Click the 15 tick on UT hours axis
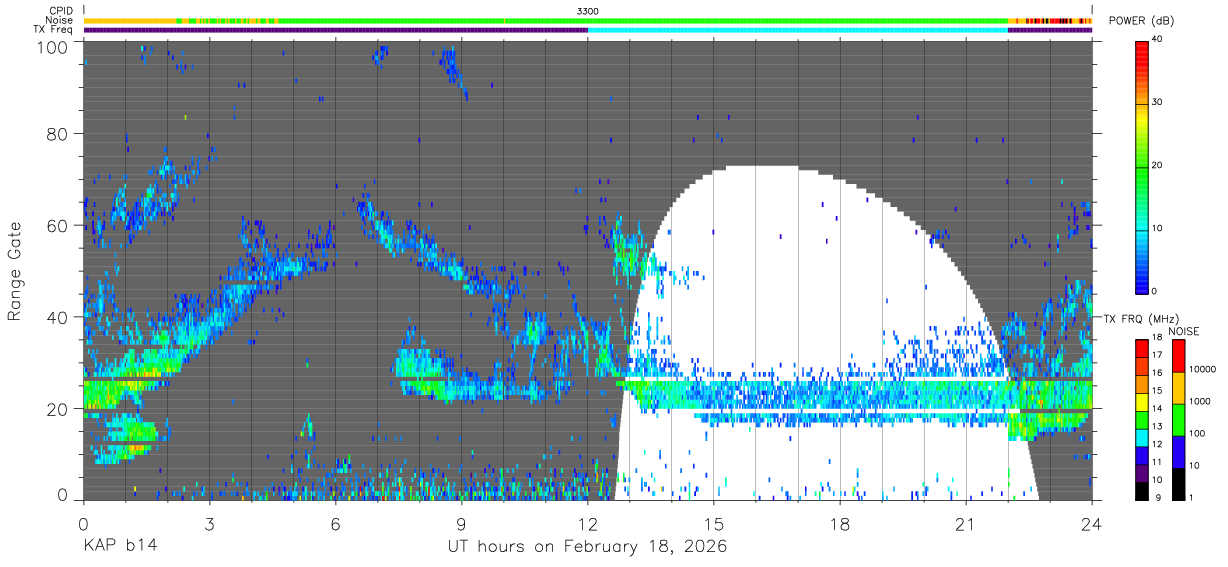Image resolution: width=1228 pixels, height=567 pixels. (714, 523)
